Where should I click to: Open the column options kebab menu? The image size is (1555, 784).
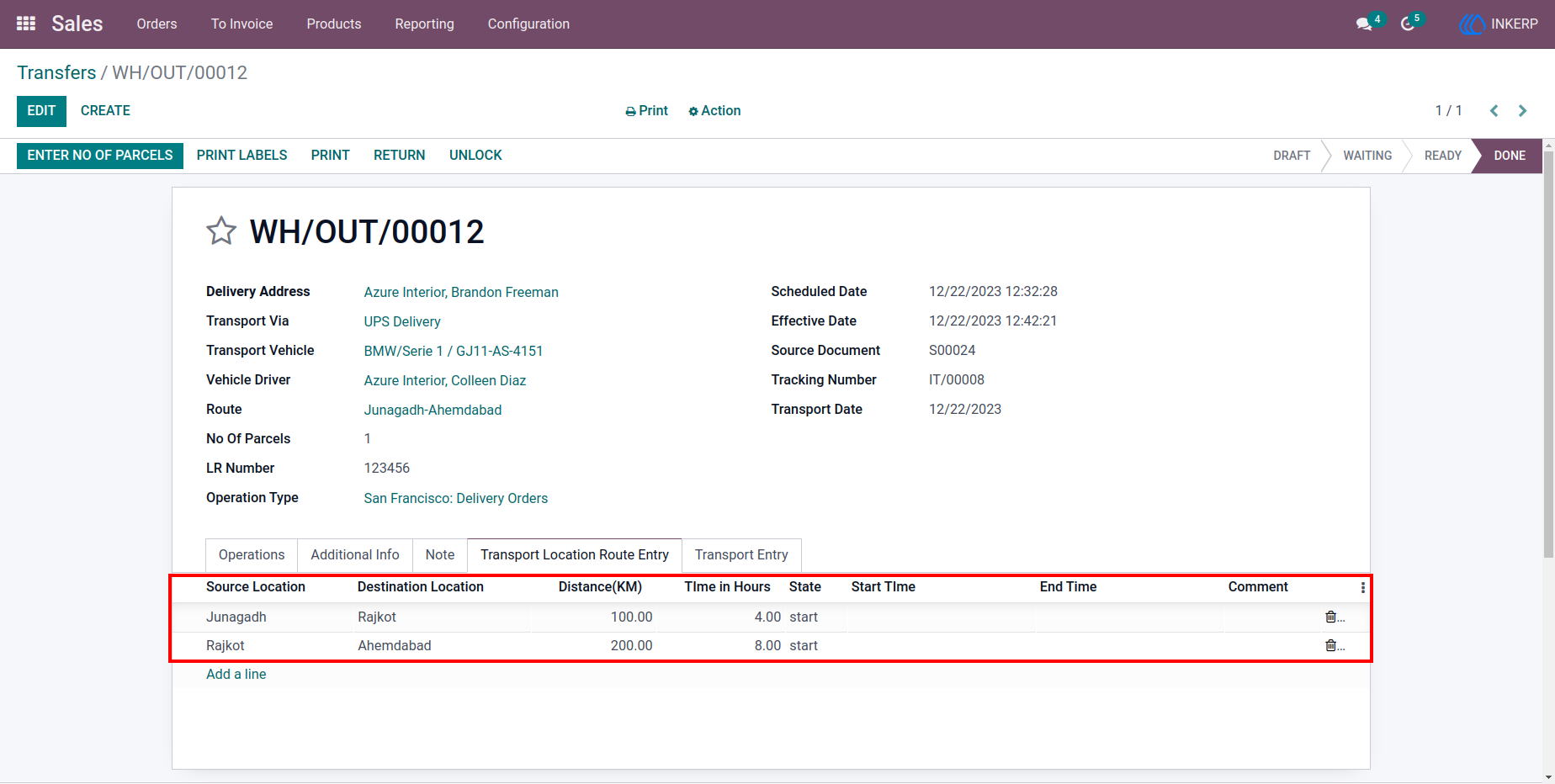(x=1362, y=587)
